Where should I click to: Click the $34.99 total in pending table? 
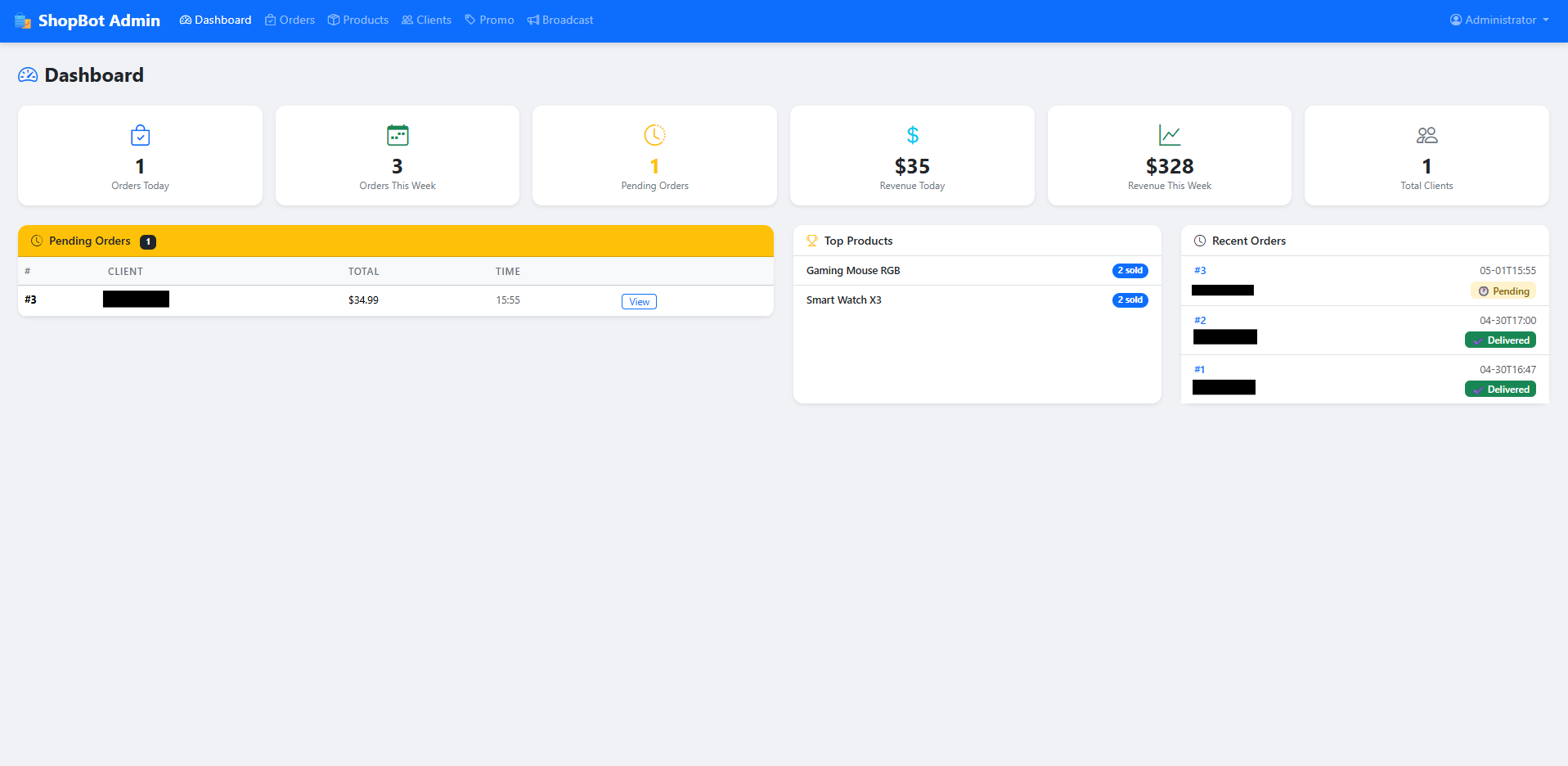[363, 300]
